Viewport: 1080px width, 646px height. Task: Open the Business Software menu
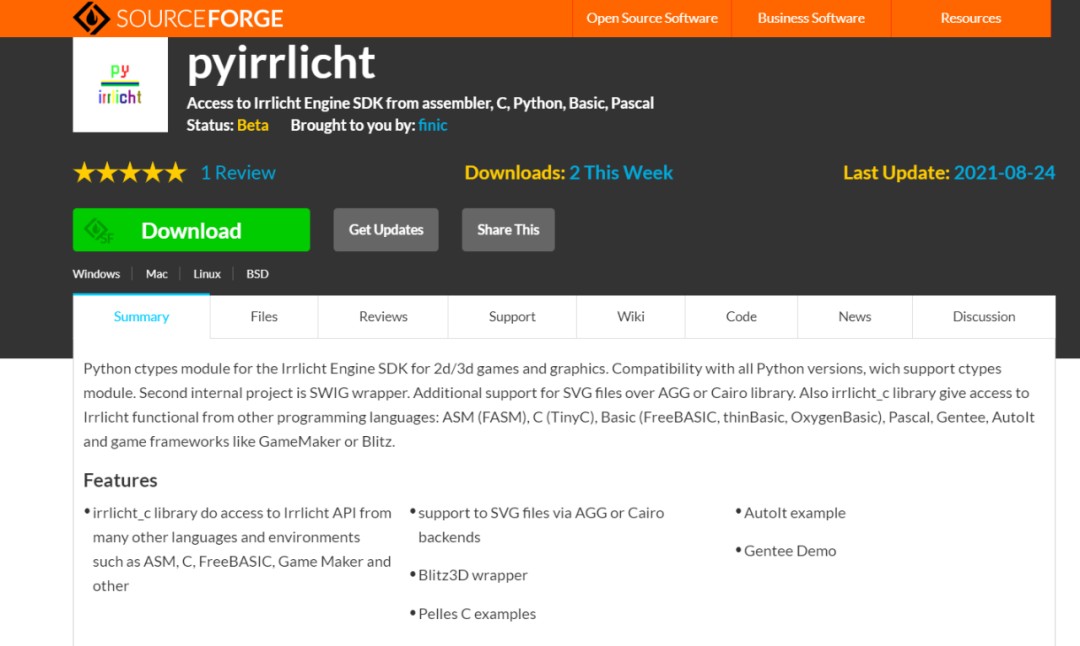tap(811, 19)
